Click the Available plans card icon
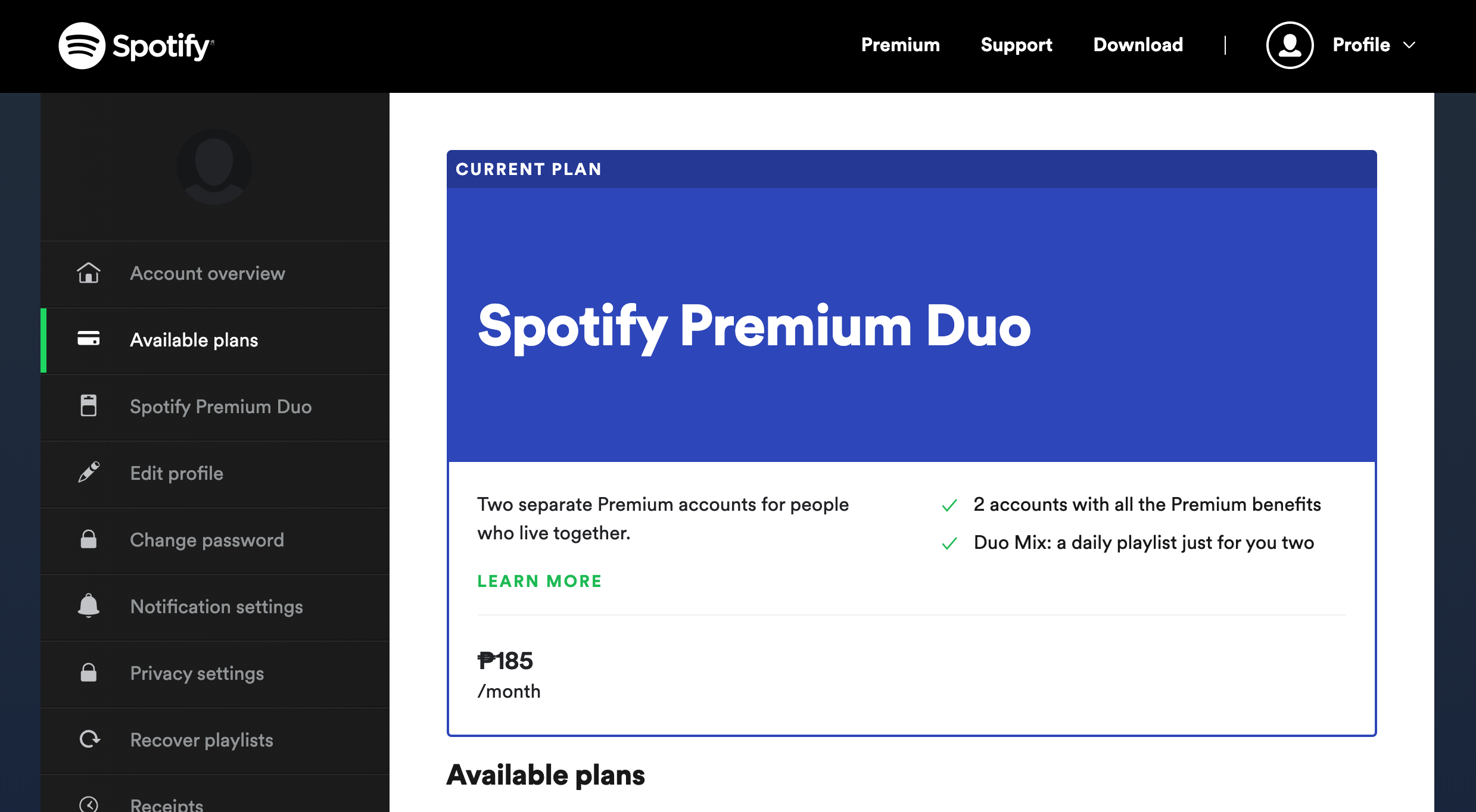The height and width of the screenshot is (812, 1476). (x=89, y=339)
